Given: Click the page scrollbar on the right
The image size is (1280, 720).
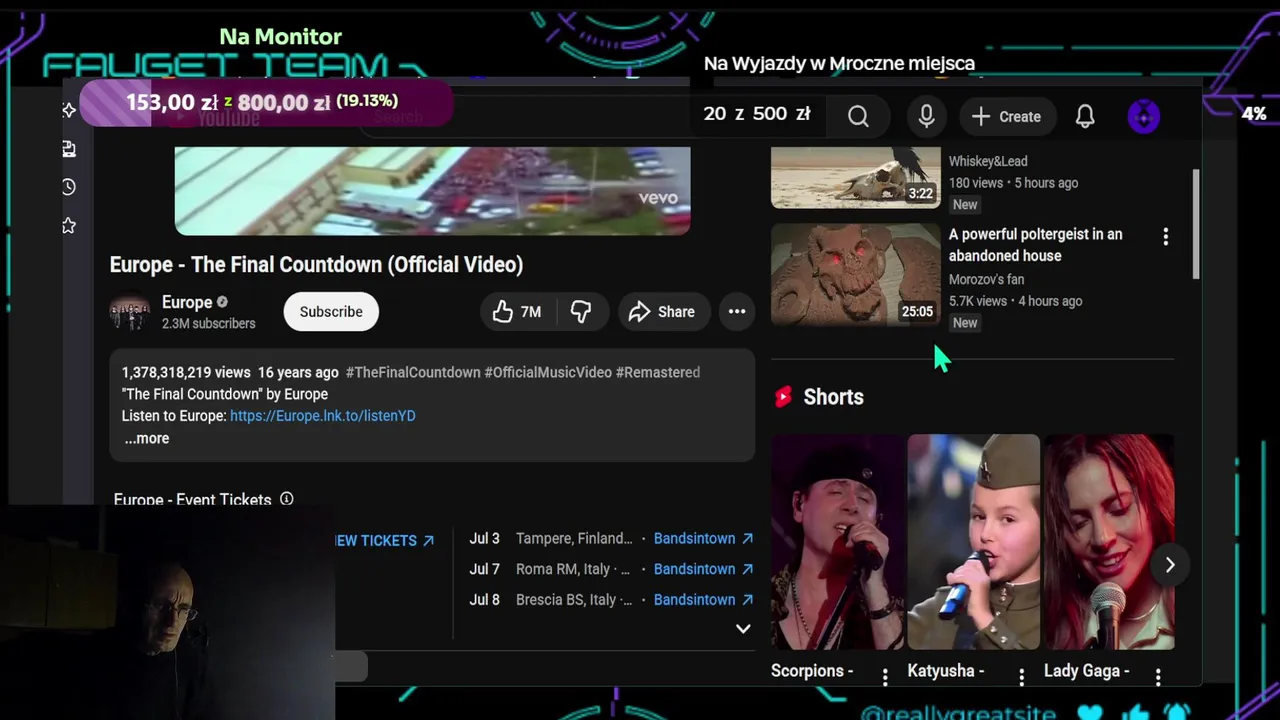Looking at the screenshot, I should point(1195,225).
